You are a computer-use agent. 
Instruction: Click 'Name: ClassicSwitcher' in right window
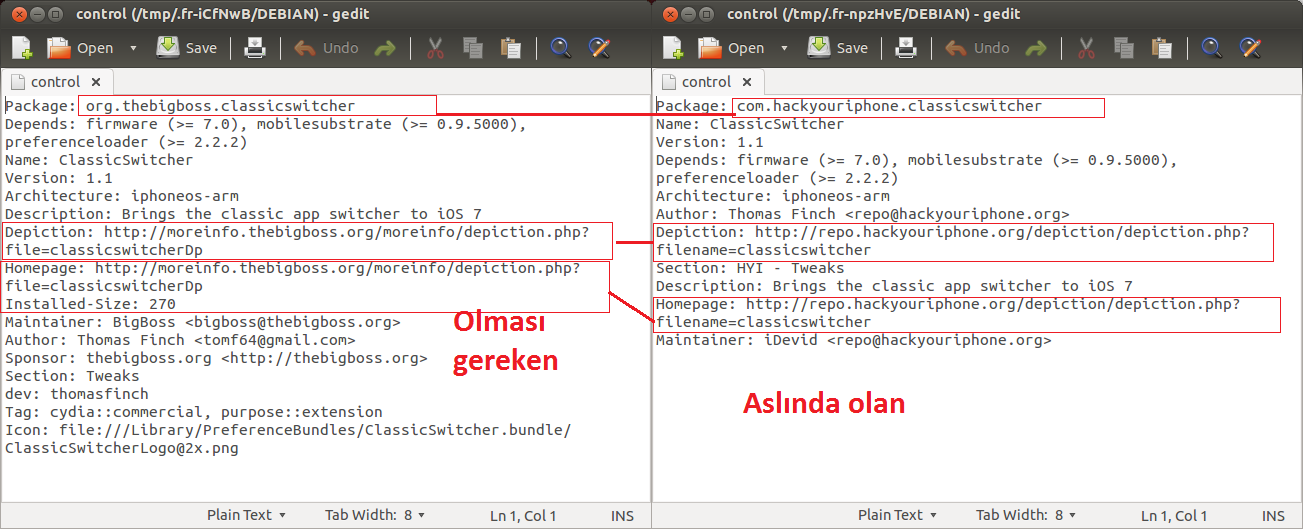[x=750, y=124]
